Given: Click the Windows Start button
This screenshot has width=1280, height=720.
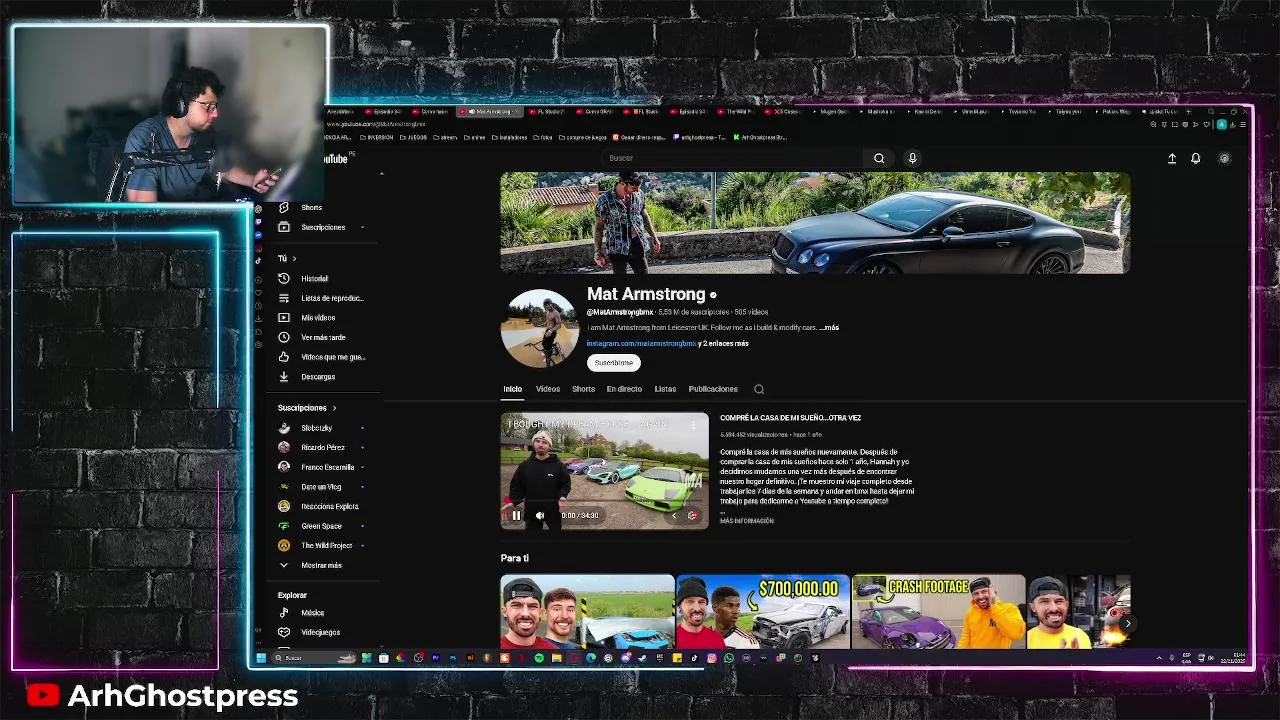Looking at the screenshot, I should [x=261, y=658].
